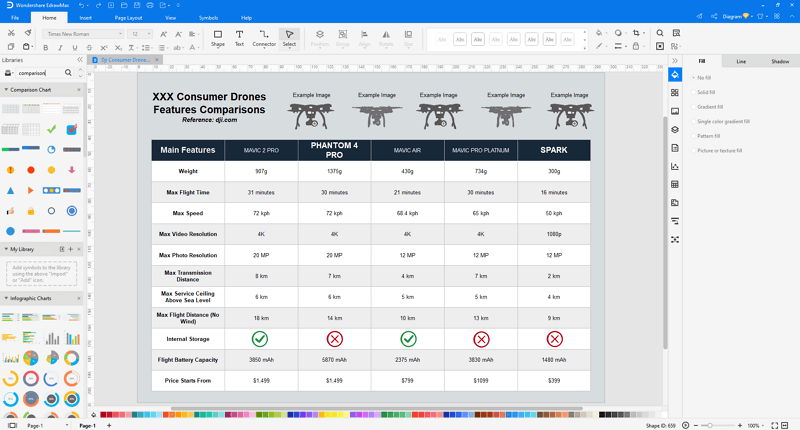Open the Layers icon in right sidebar
The width and height of the screenshot is (800, 430).
tap(675, 130)
